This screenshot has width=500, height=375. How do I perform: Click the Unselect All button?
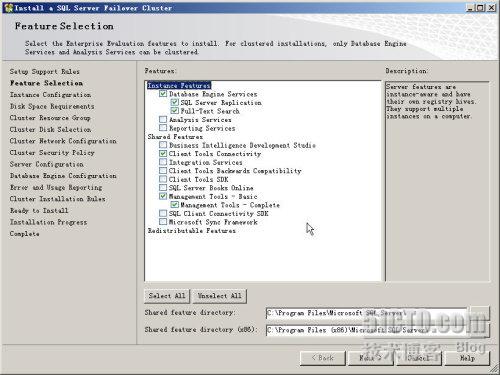click(220, 296)
